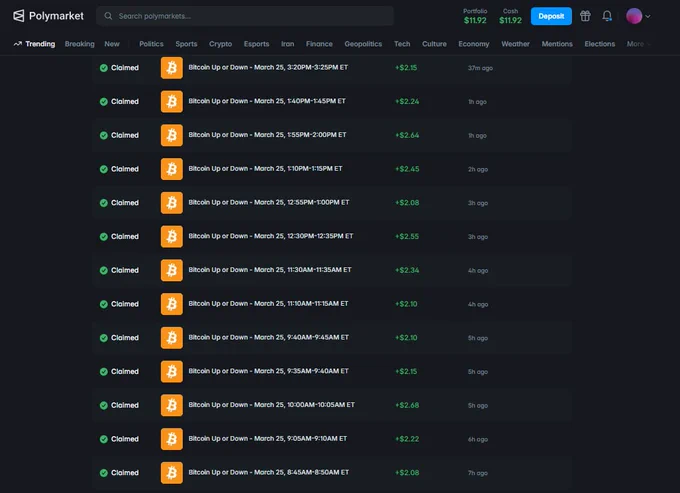Image resolution: width=680 pixels, height=493 pixels.
Task: Open the Esports category
Action: [256, 44]
